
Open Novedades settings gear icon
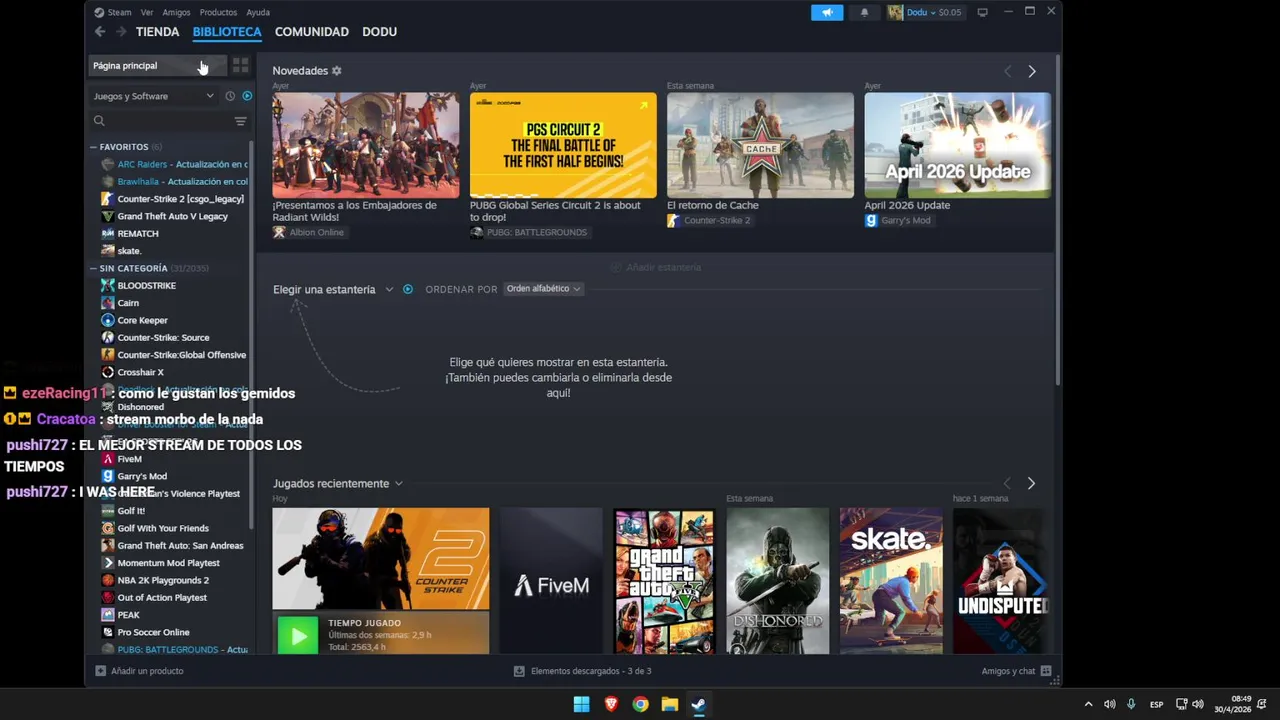(337, 71)
